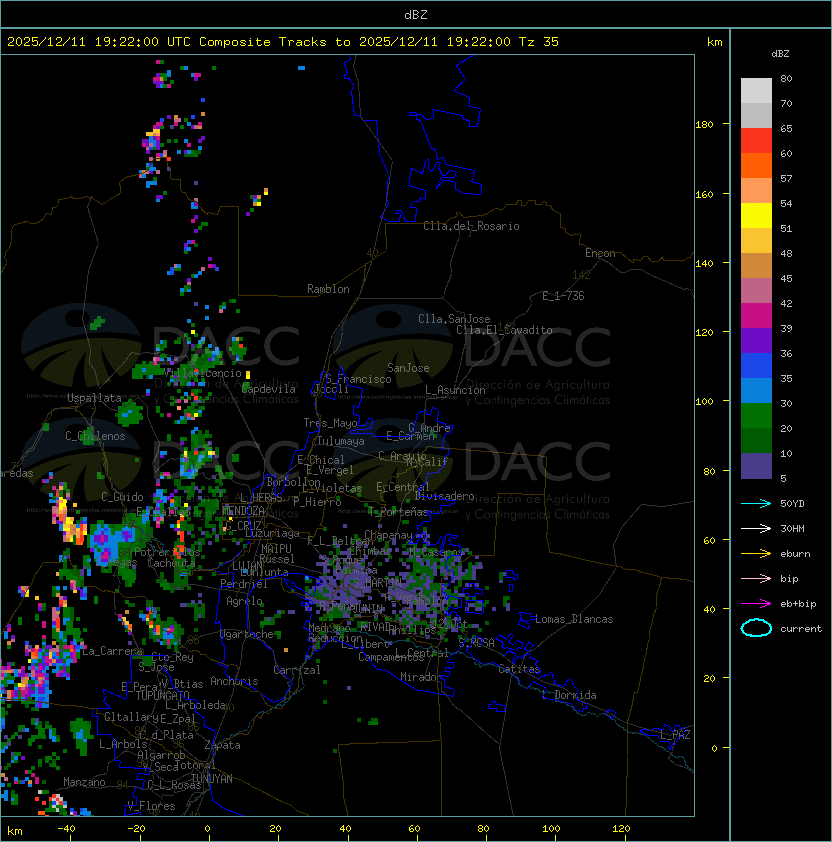
Task: Click the Tres_Mayo place label
Action: point(330,423)
